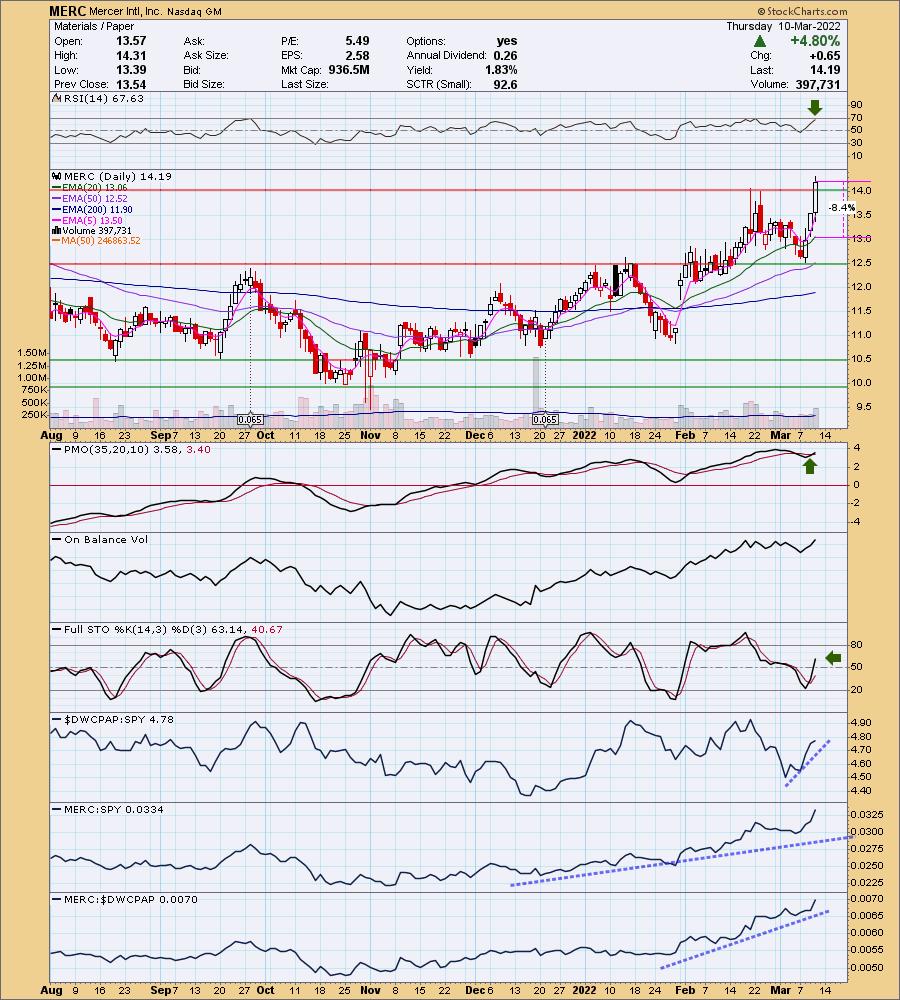Click the Open value 13.57
Image resolution: width=900 pixels, height=1000 pixels.
[131, 41]
